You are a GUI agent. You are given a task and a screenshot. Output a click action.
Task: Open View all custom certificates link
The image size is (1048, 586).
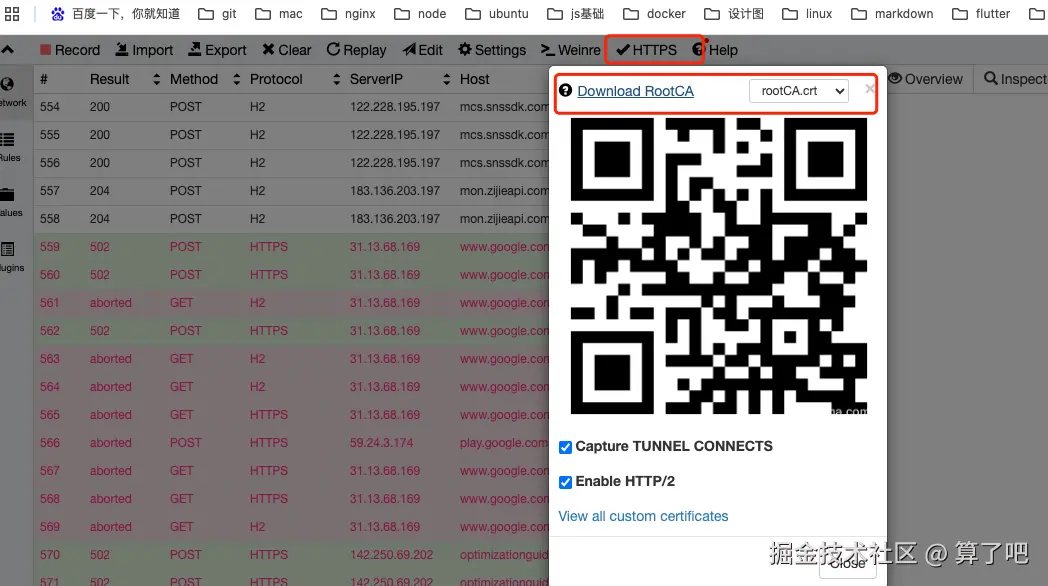643,516
